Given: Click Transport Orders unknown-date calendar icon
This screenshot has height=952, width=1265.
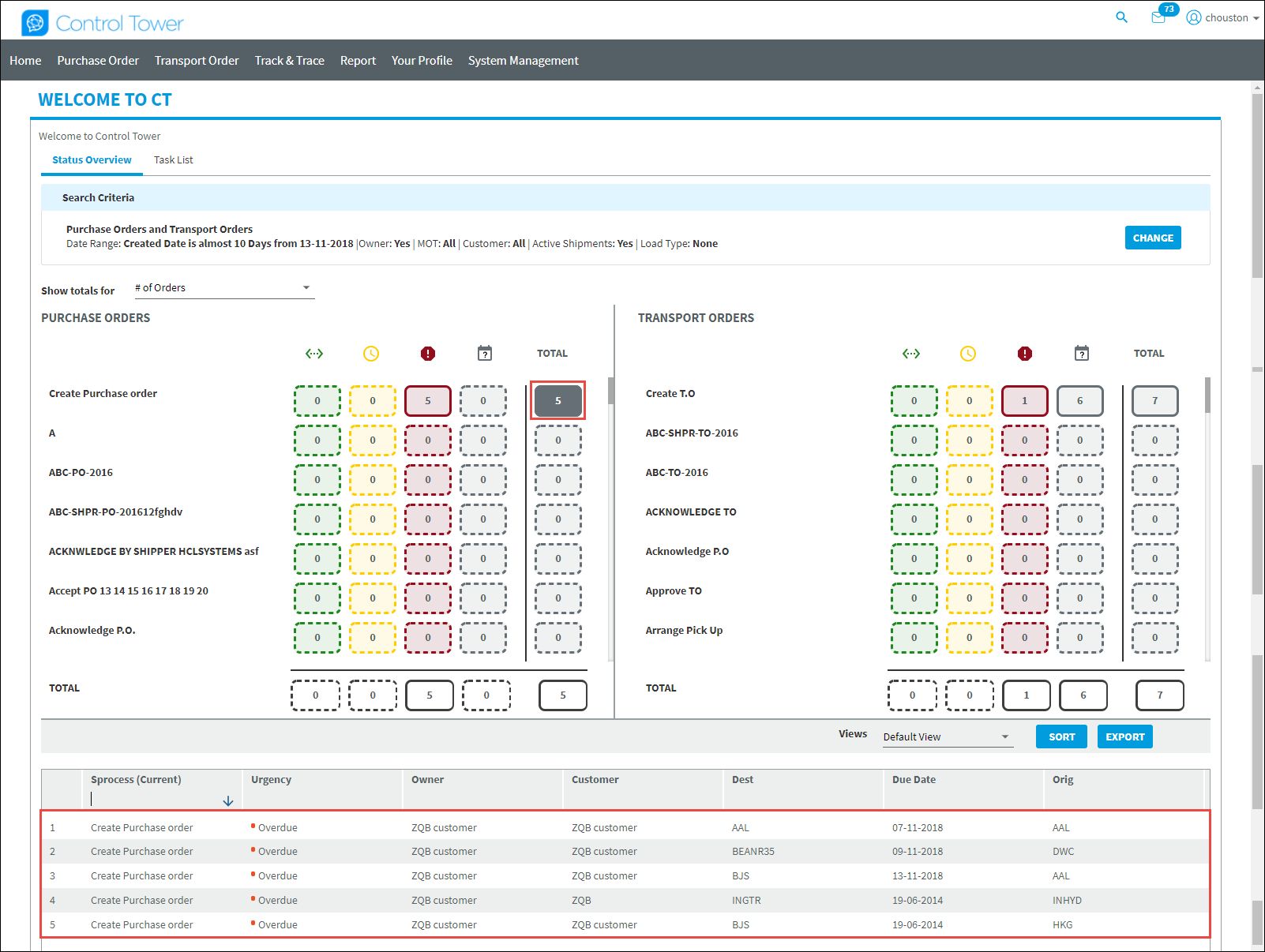Looking at the screenshot, I should pyautogui.click(x=1082, y=353).
